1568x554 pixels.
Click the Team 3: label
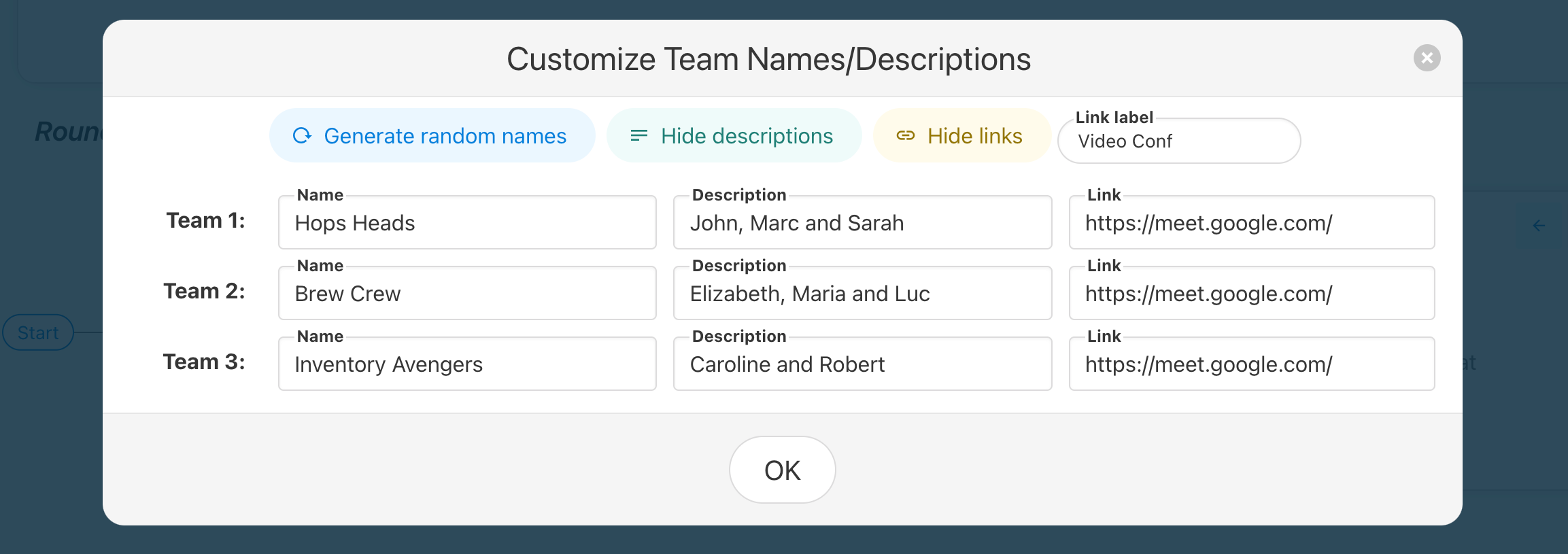point(204,362)
